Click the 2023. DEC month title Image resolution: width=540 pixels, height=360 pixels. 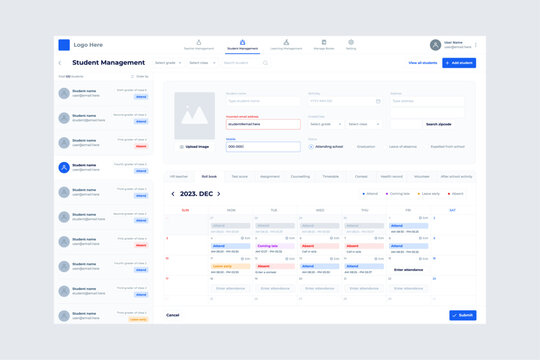click(x=196, y=194)
